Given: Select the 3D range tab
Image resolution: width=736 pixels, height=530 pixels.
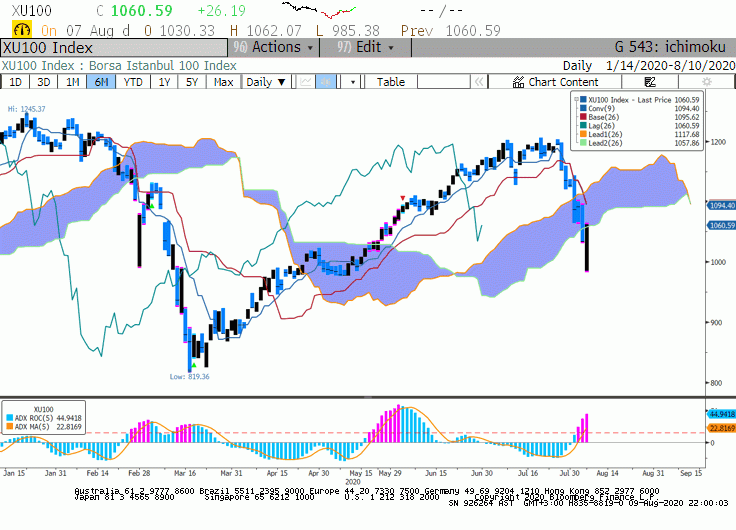Looking at the screenshot, I should click(x=44, y=82).
